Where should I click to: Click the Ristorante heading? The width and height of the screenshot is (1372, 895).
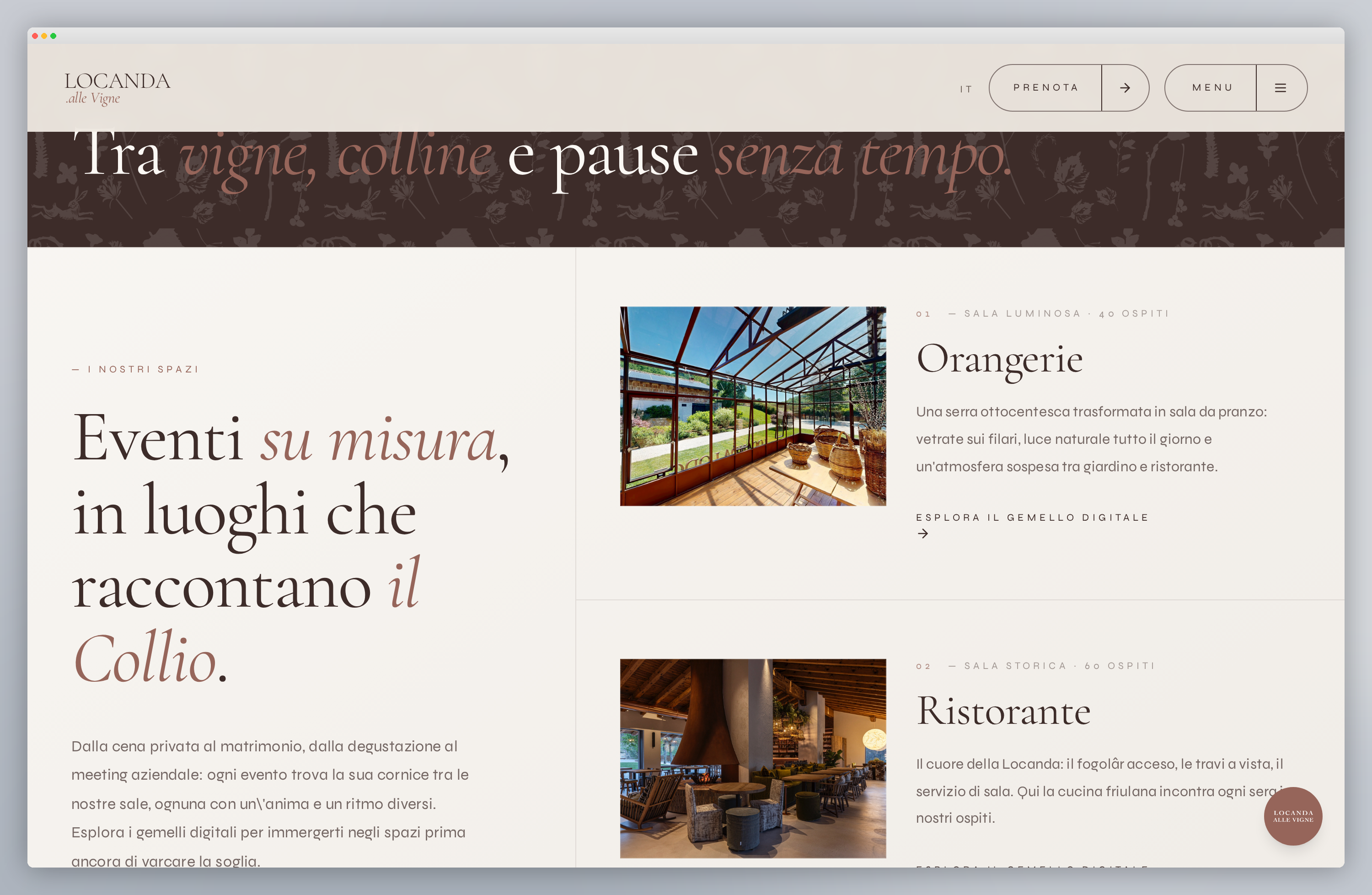pos(1004,711)
